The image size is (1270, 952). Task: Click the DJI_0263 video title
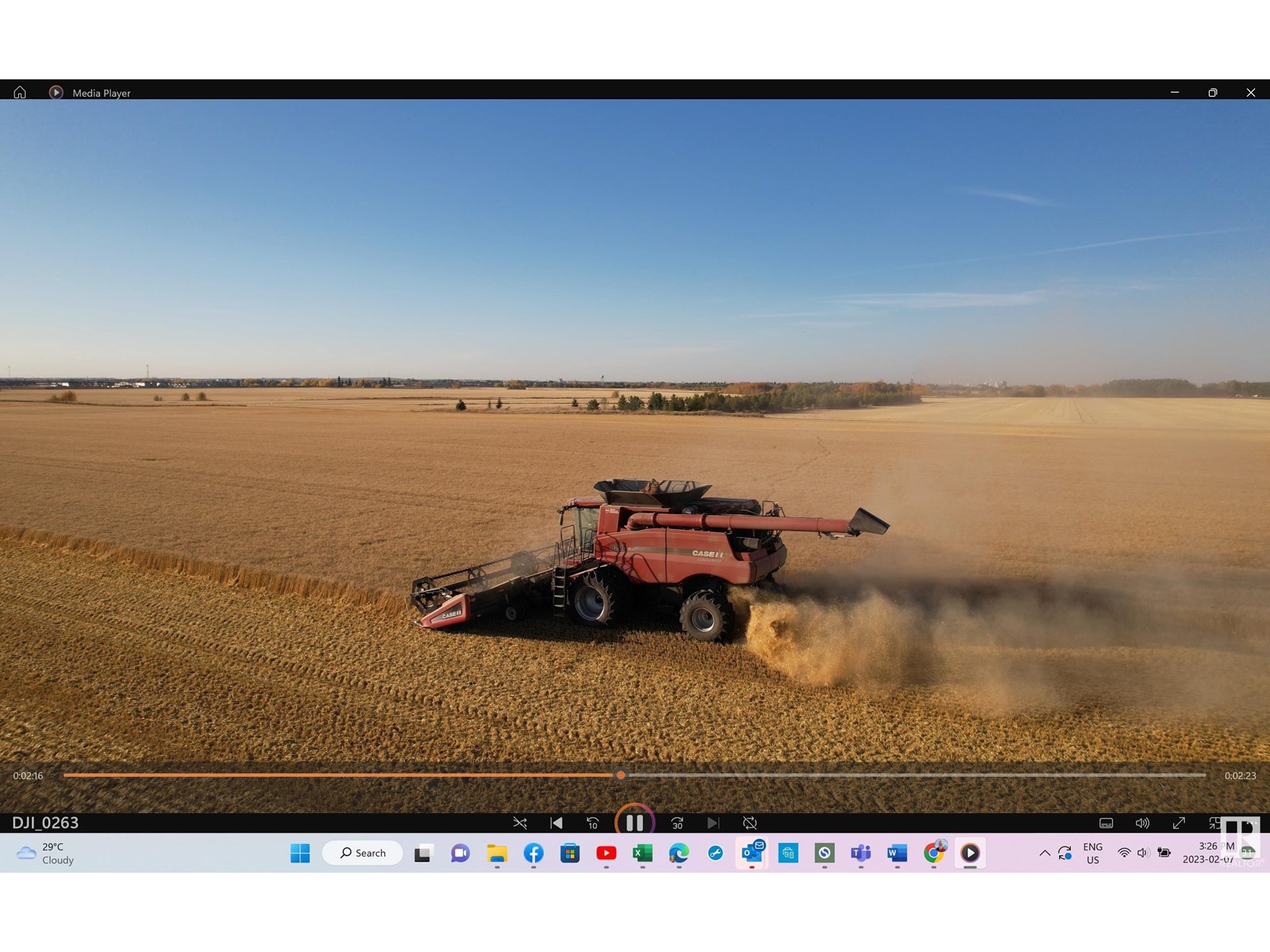pyautogui.click(x=45, y=823)
